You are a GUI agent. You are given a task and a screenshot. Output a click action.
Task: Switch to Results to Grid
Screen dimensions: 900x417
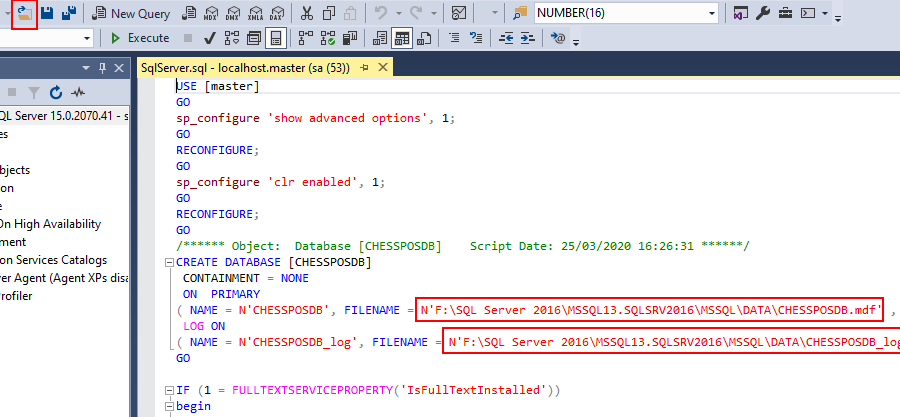pyautogui.click(x=402, y=38)
